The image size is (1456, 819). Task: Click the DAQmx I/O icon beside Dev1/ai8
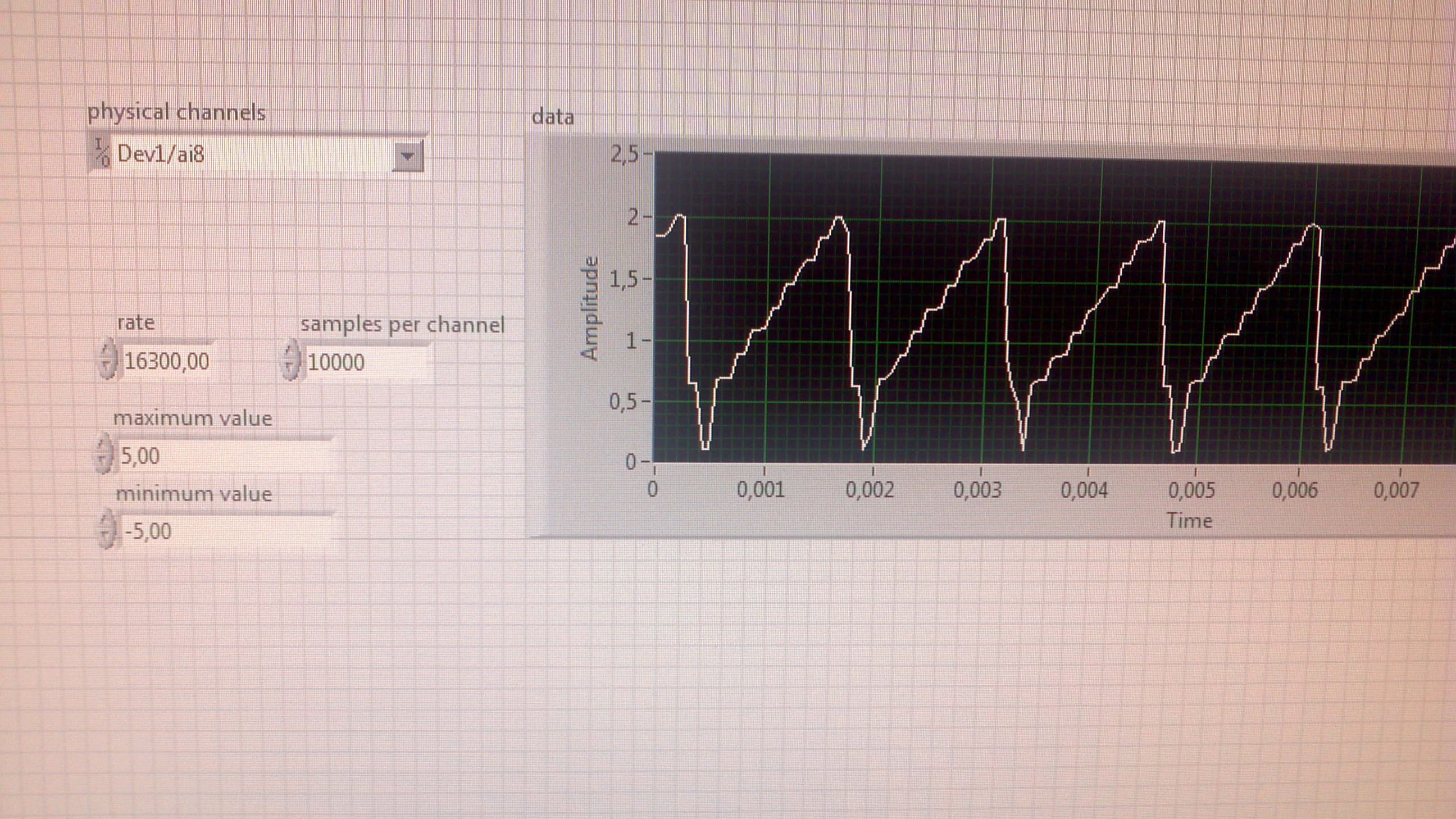click(102, 153)
